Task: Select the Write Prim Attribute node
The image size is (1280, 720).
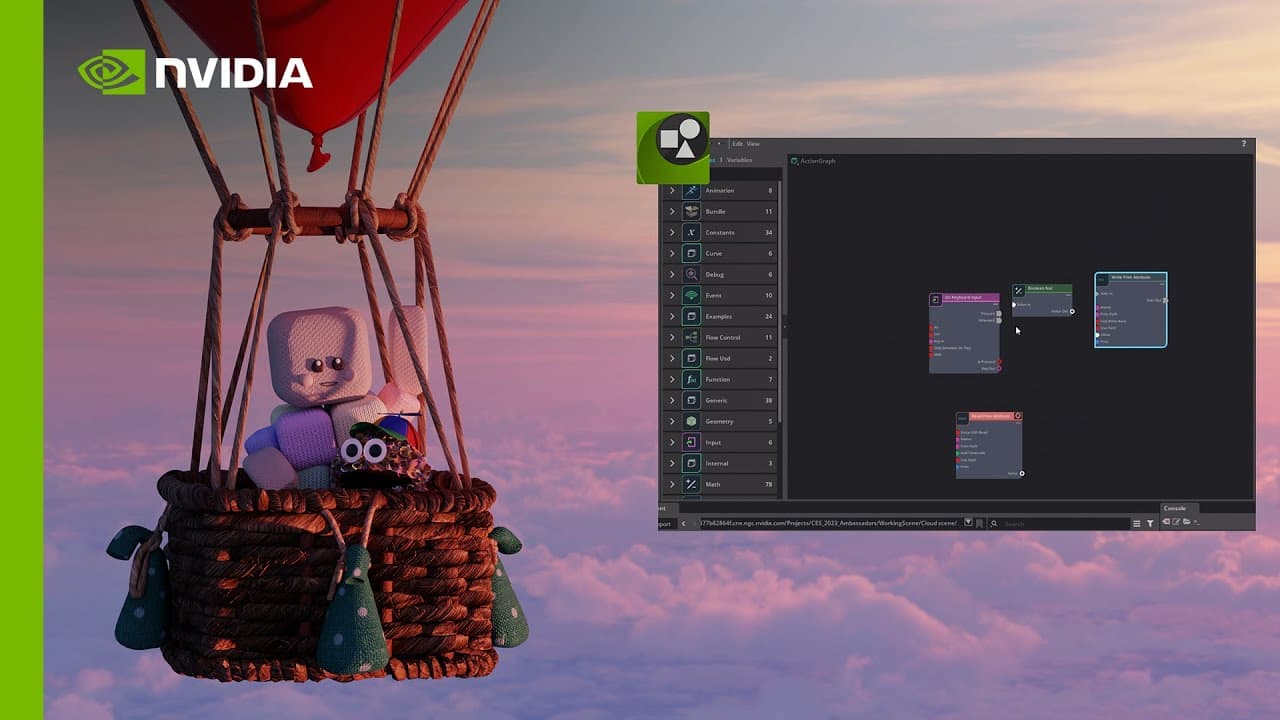Action: (1131, 310)
